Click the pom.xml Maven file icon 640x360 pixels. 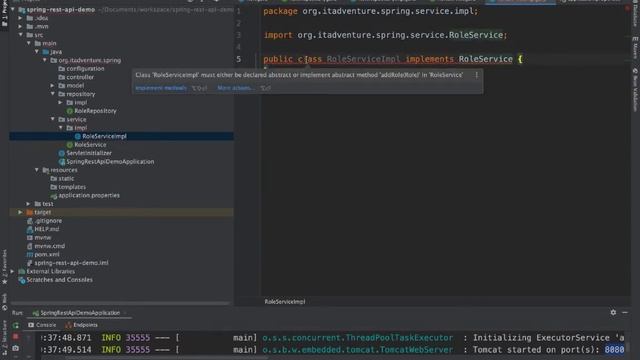pos(29,254)
